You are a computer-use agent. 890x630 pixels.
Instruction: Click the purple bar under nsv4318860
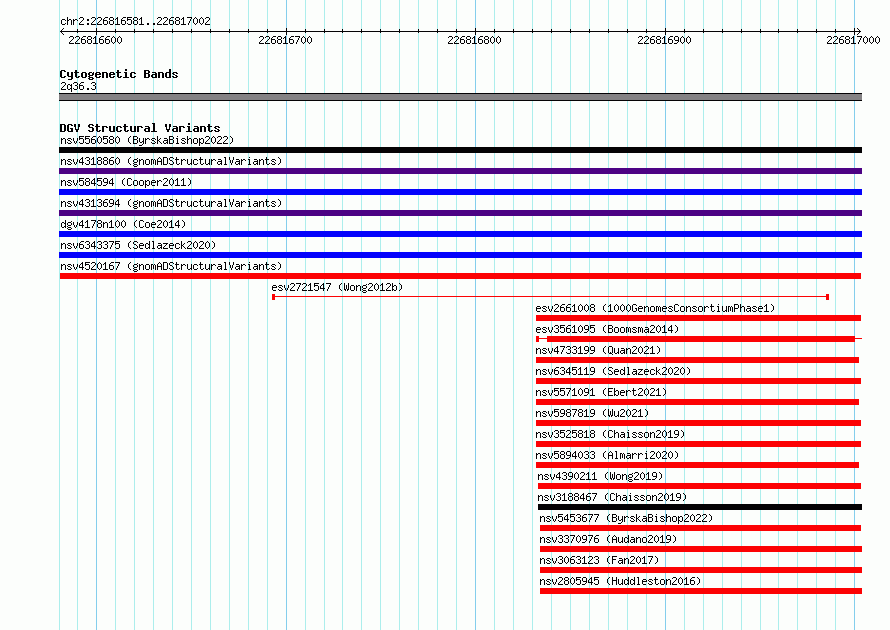pyautogui.click(x=460, y=171)
